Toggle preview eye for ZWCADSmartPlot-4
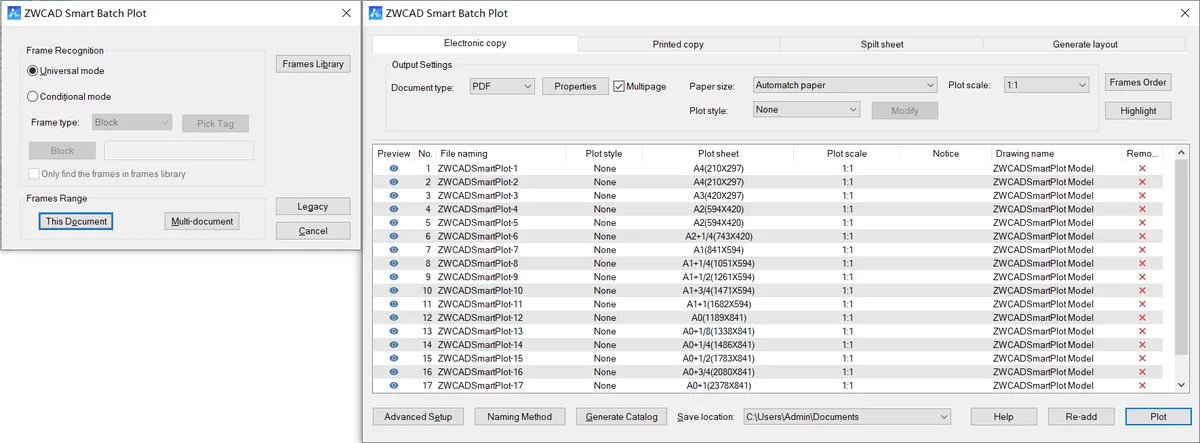 [x=394, y=209]
